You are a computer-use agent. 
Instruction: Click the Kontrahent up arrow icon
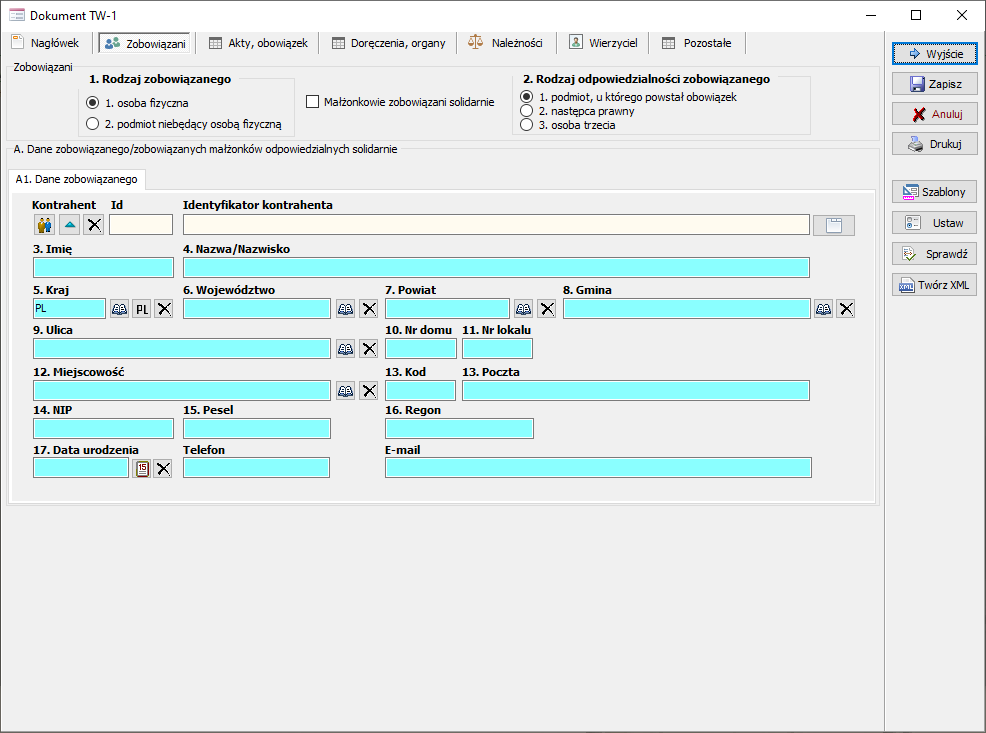[x=69, y=225]
